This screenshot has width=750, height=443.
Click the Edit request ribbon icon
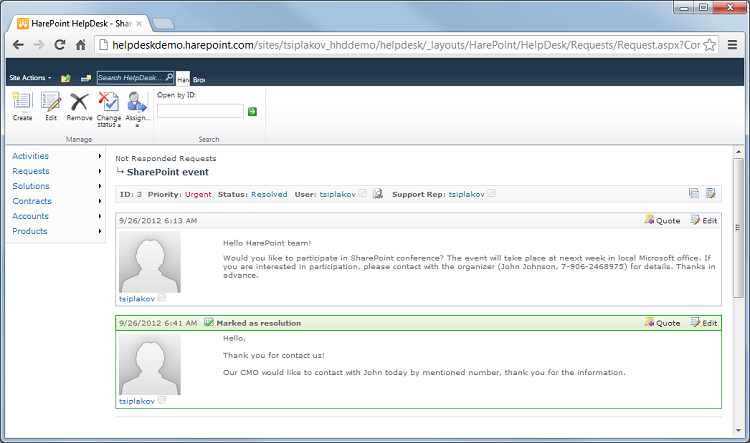pyautogui.click(x=51, y=106)
